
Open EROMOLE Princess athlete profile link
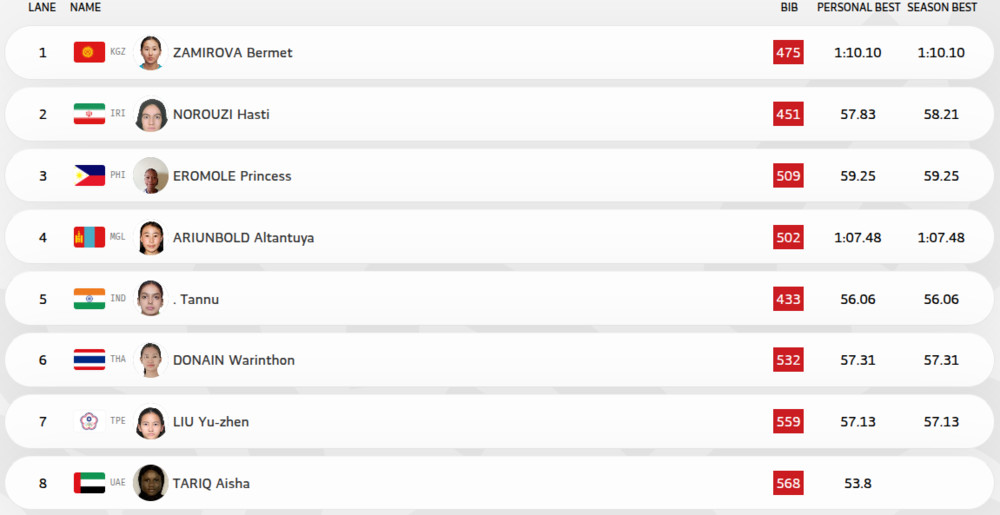[232, 176]
